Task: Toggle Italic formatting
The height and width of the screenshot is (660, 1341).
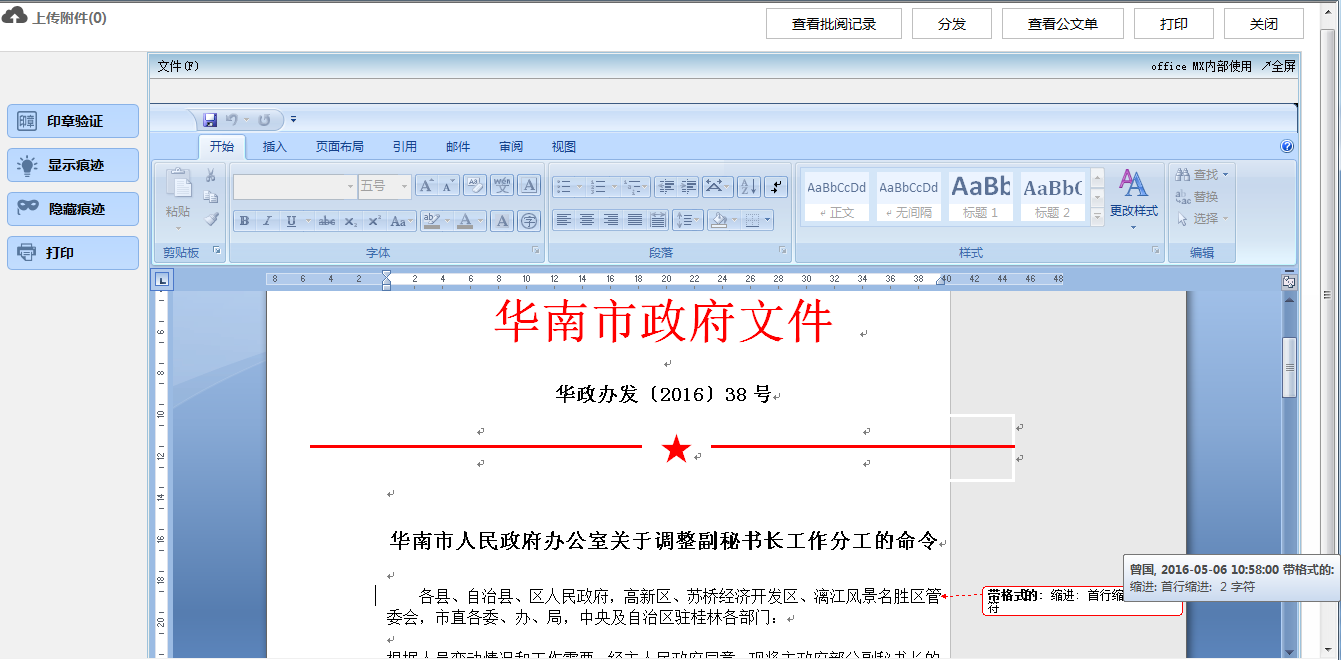Action: click(267, 221)
